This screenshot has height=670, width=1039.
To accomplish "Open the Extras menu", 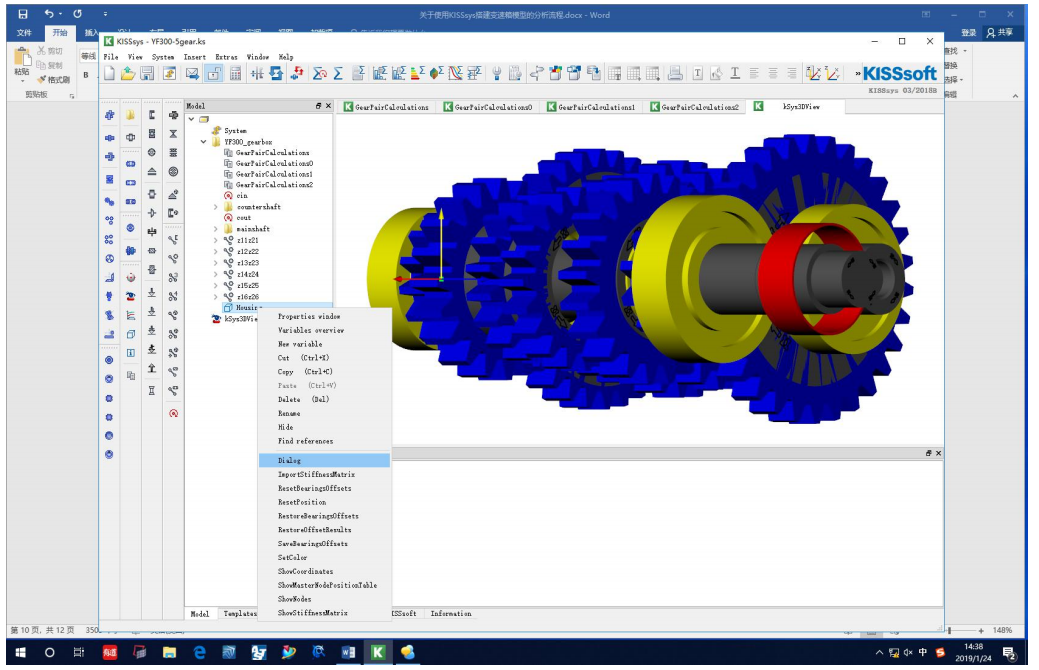I will tap(226, 57).
